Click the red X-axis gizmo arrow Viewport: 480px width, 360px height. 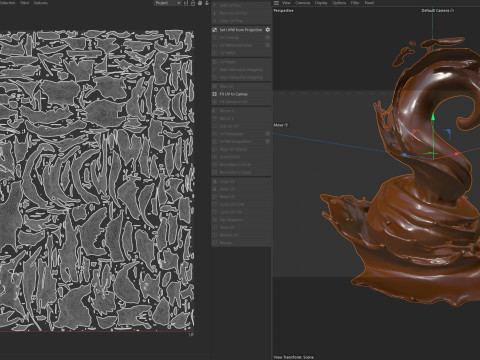click(x=457, y=154)
